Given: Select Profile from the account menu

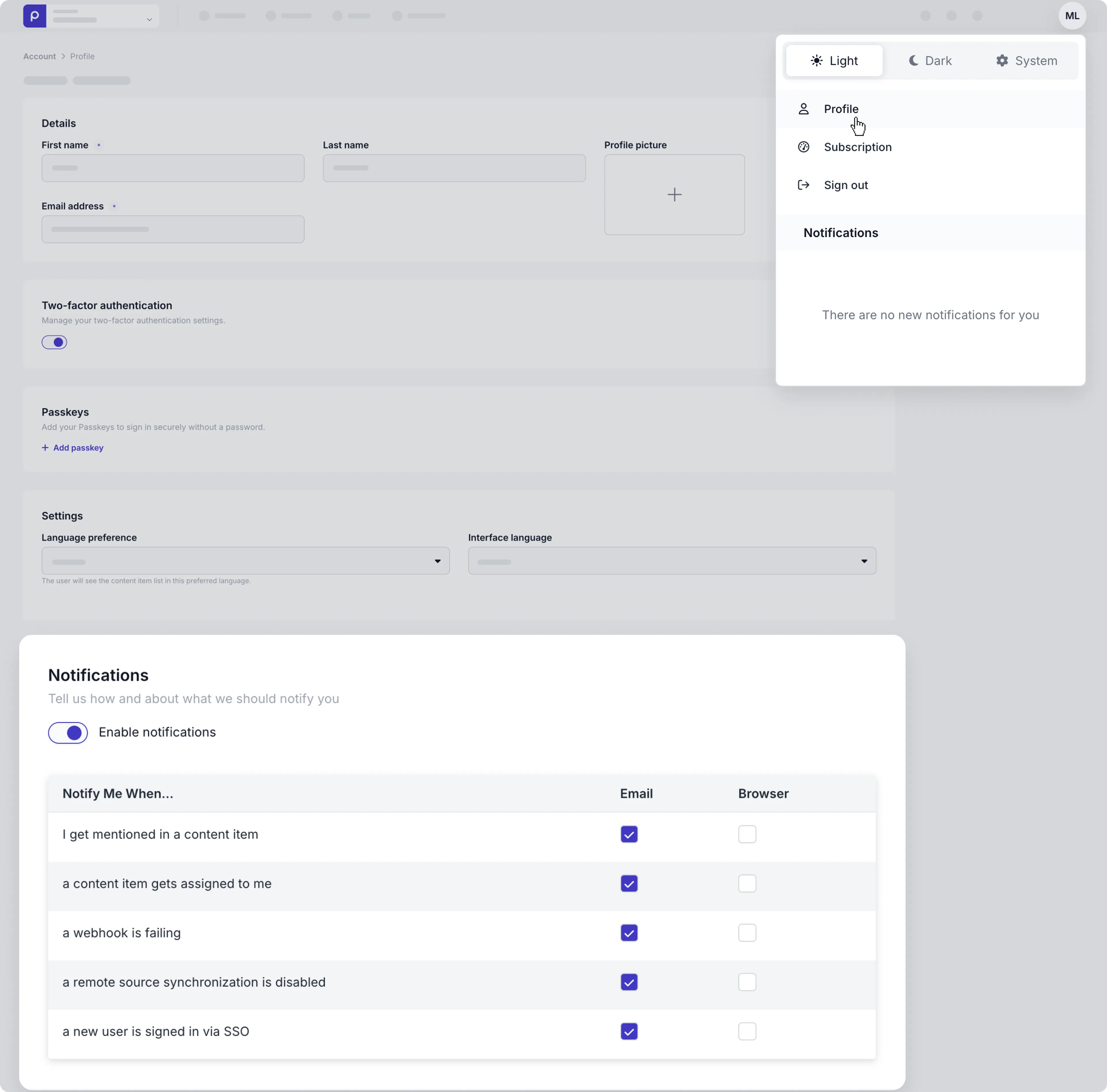Looking at the screenshot, I should (841, 109).
